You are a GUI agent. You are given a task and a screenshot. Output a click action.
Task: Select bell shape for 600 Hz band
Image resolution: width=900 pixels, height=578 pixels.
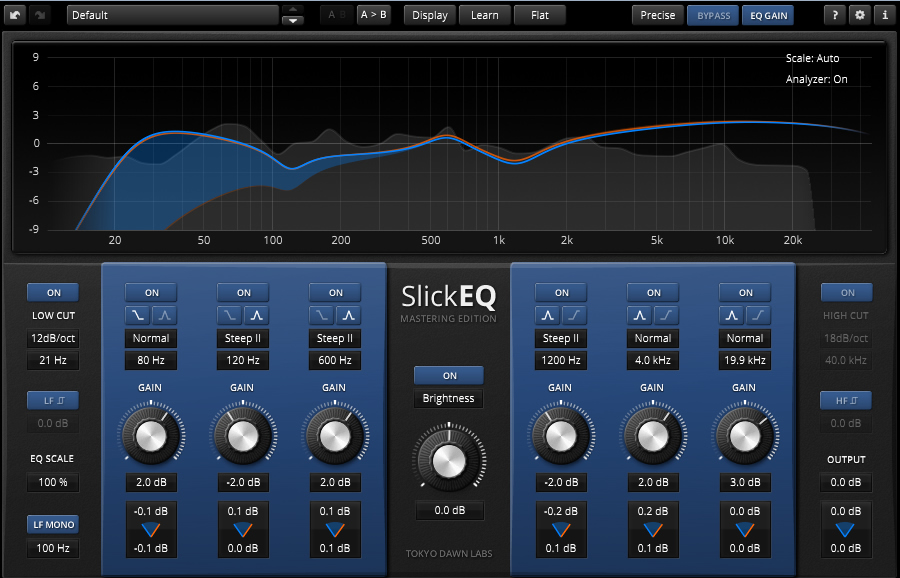coord(348,315)
